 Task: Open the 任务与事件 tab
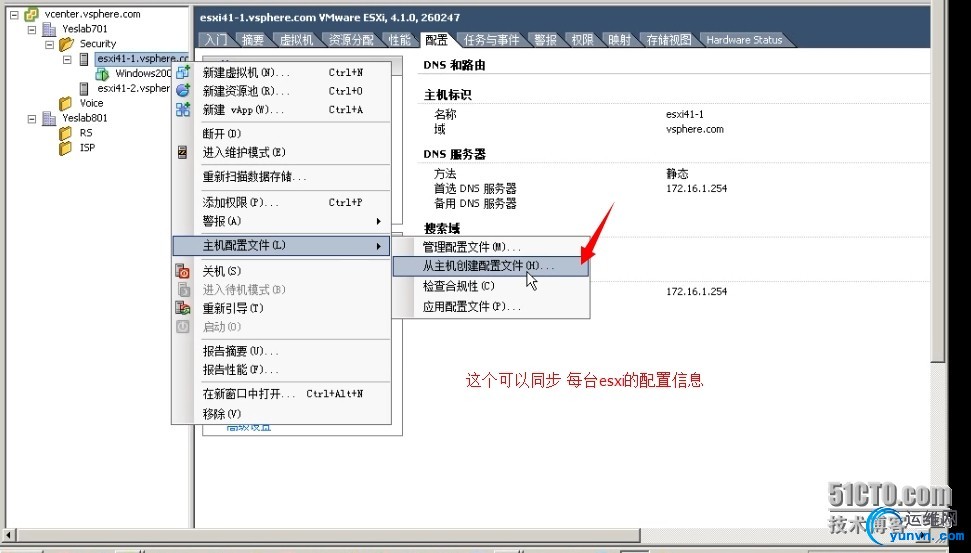(492, 40)
